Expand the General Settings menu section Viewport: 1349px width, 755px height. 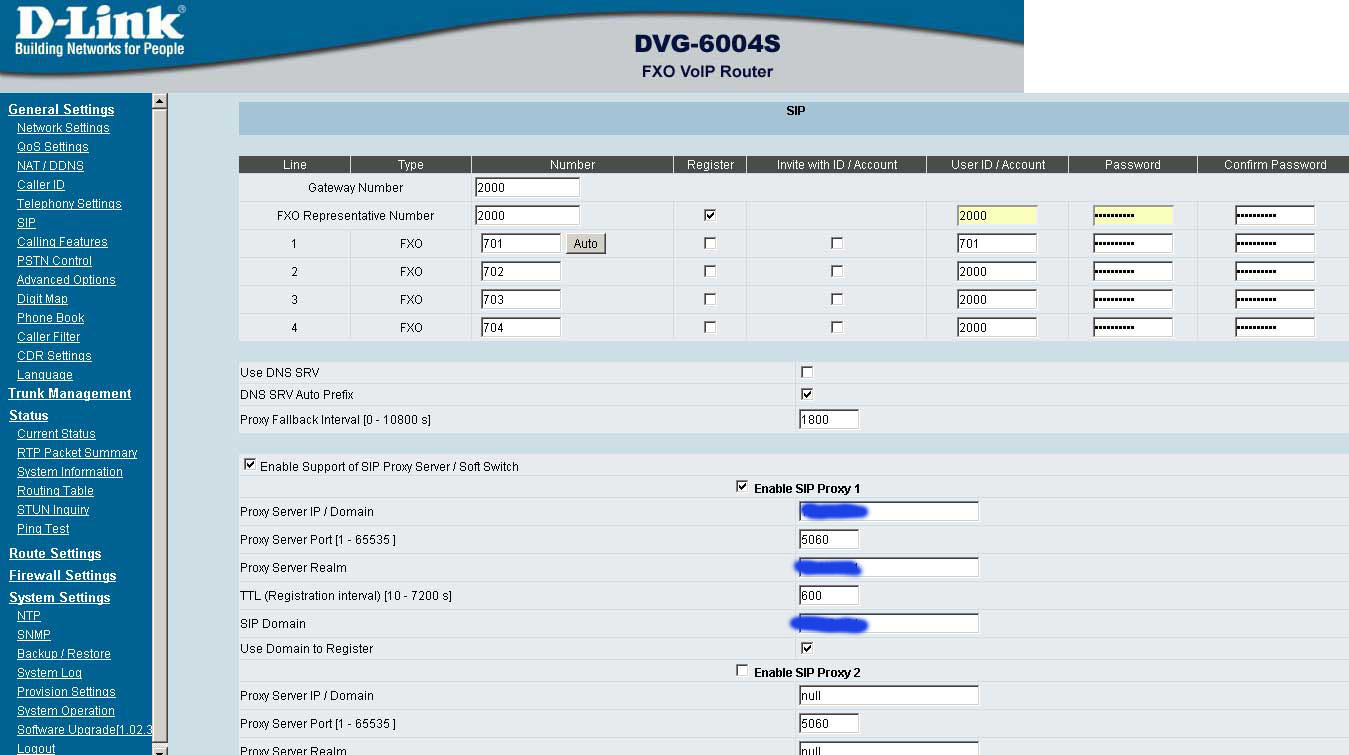(61, 109)
